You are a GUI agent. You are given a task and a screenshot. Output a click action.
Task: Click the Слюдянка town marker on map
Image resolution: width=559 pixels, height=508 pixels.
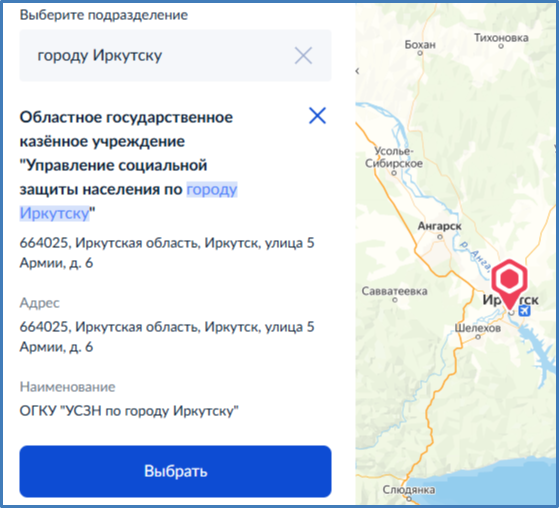pos(409,499)
